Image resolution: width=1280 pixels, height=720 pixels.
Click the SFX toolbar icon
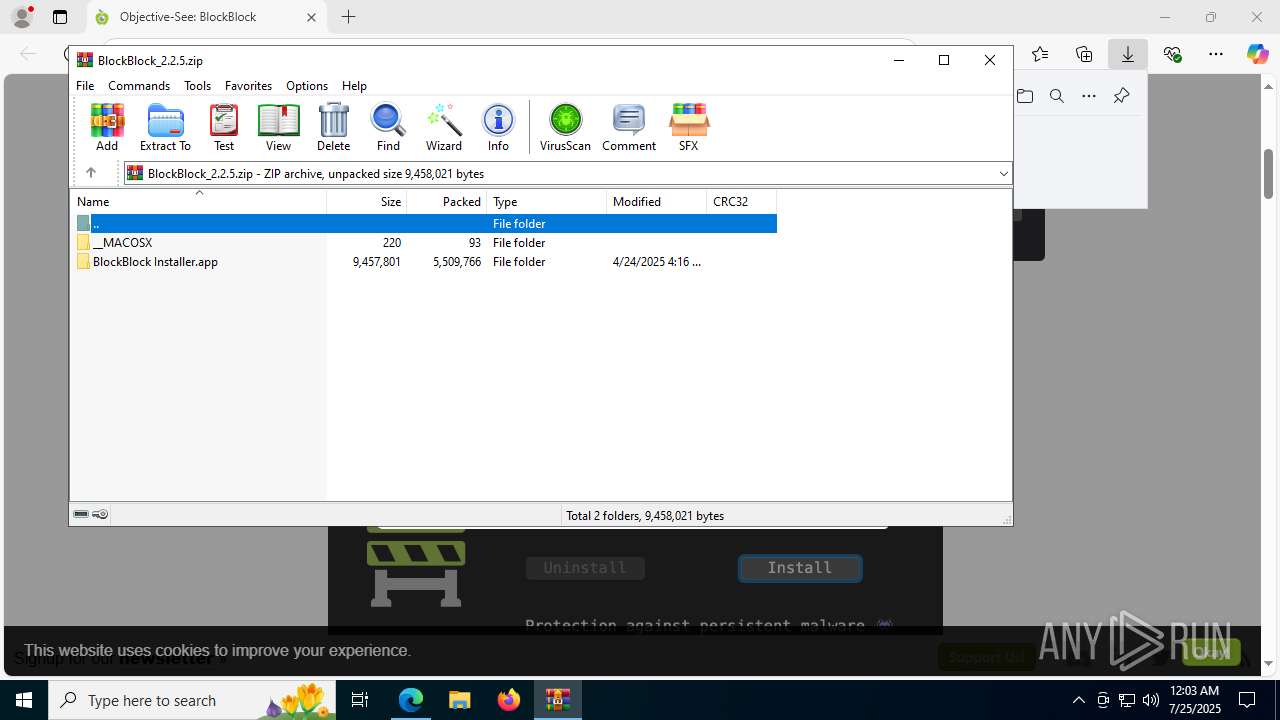coord(688,127)
